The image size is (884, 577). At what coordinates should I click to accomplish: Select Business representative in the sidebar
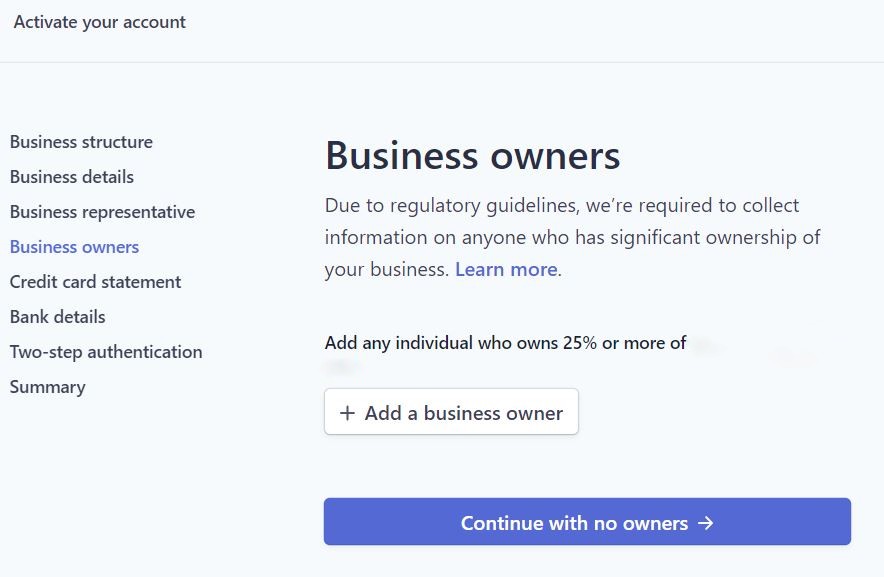(103, 212)
